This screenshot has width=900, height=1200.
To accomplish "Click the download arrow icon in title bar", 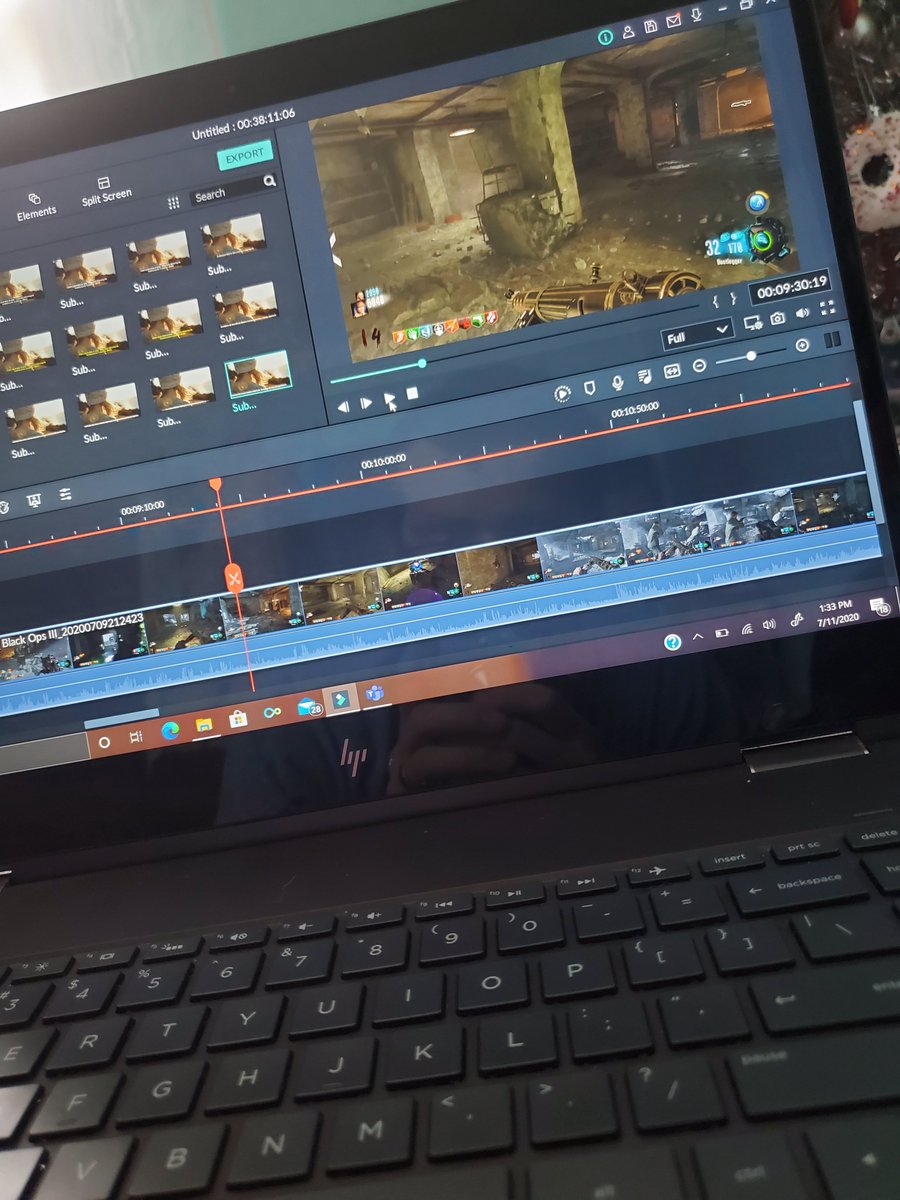I will [696, 16].
